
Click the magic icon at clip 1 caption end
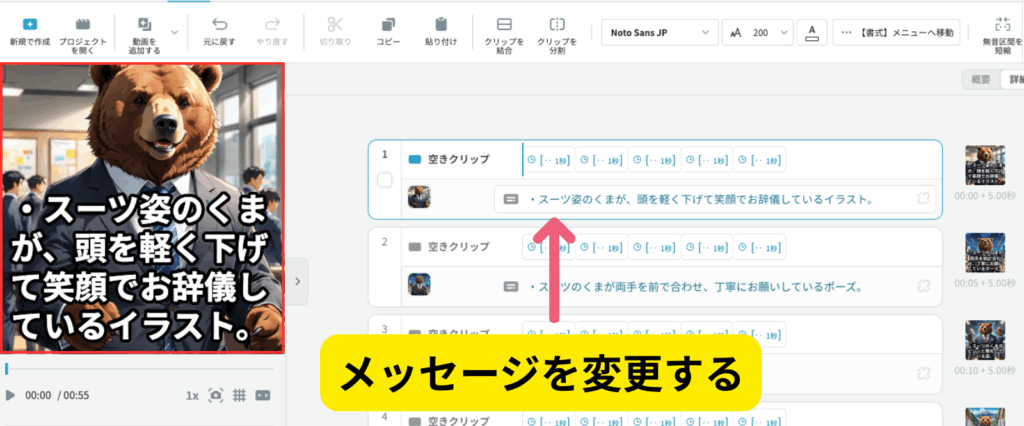[x=923, y=199]
